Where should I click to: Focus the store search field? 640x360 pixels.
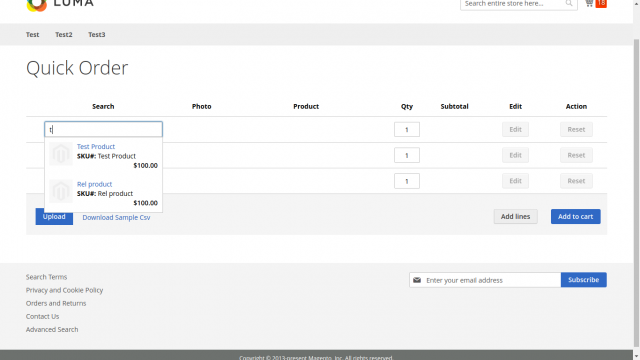[x=519, y=4]
